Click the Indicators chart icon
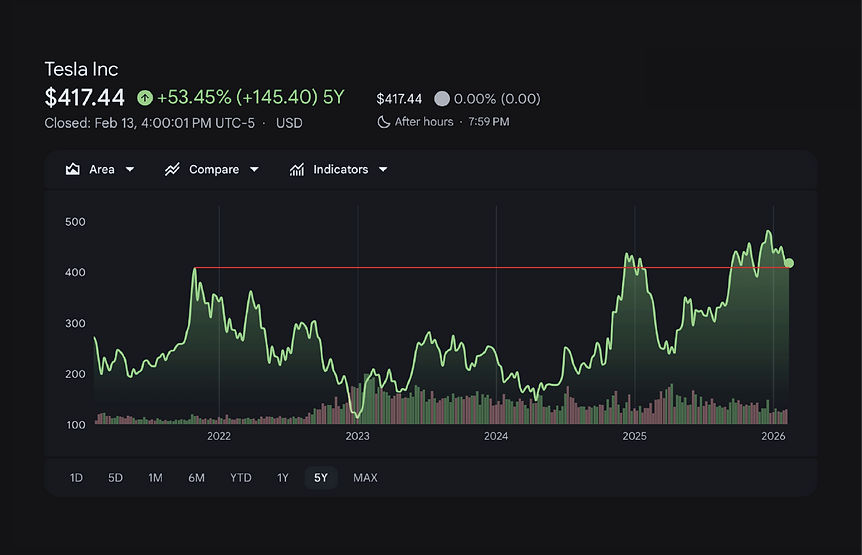This screenshot has width=862, height=555. [x=297, y=169]
